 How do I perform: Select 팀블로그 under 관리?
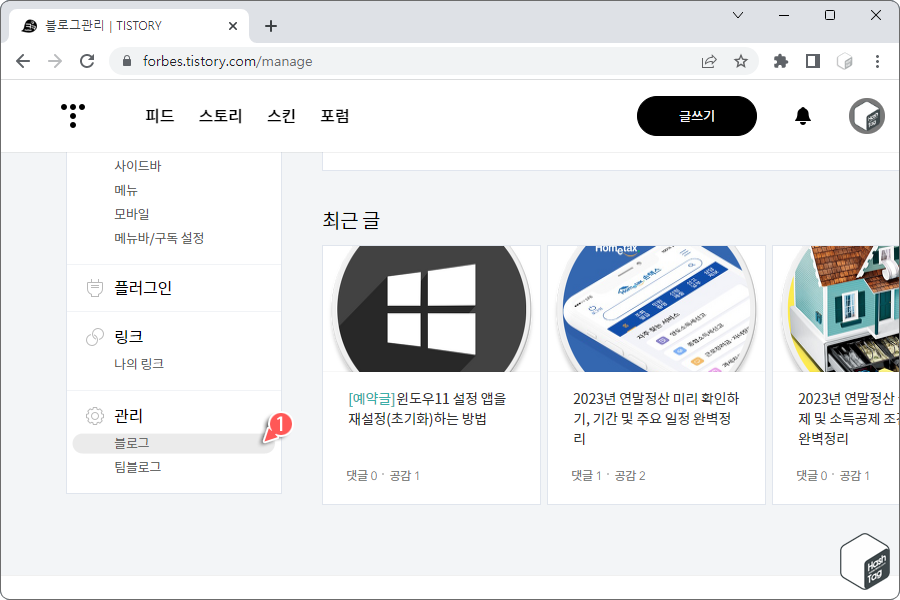tap(138, 467)
